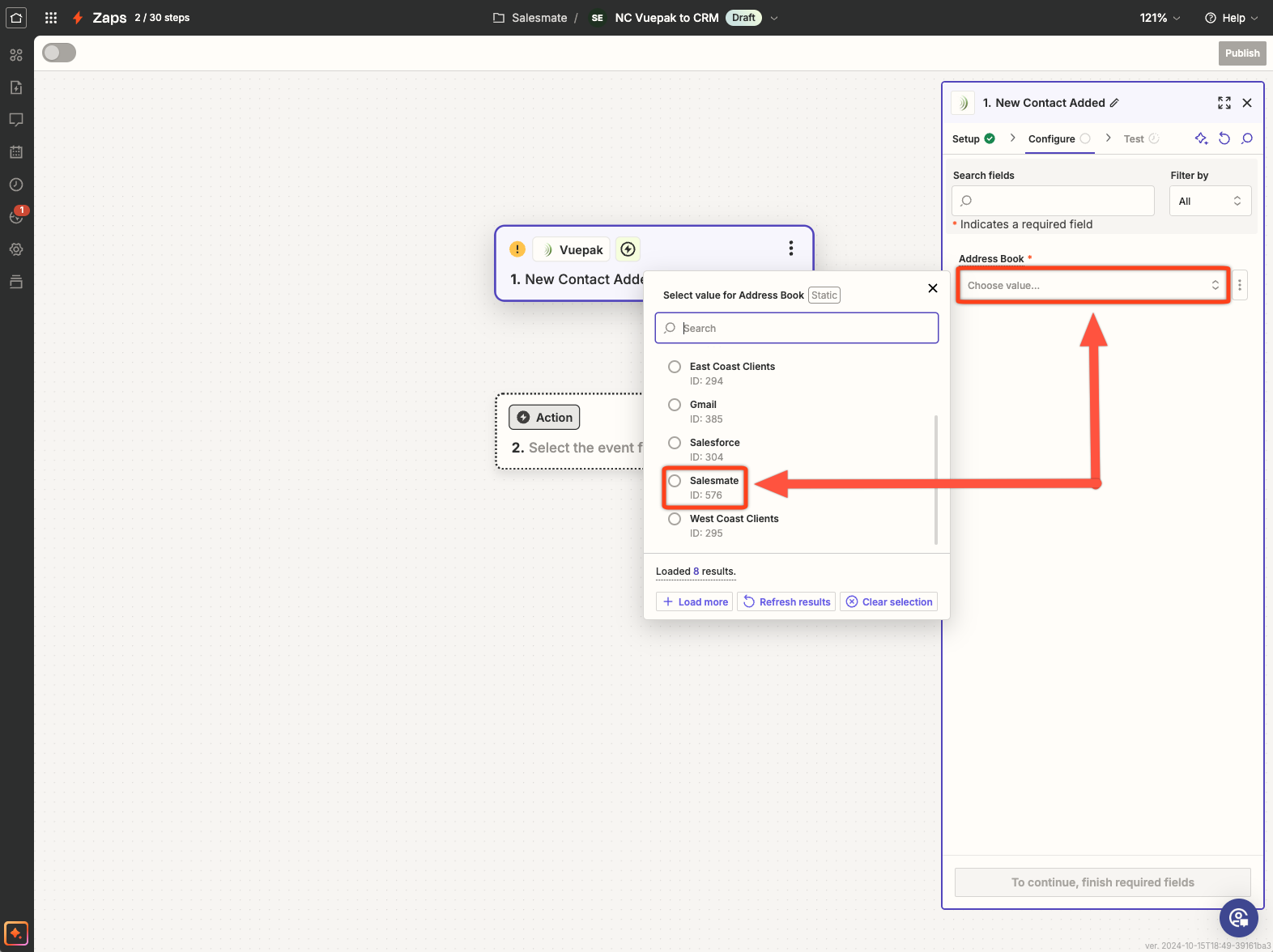Open the calendar schedule icon in sidebar
The image size is (1273, 952).
click(x=16, y=152)
